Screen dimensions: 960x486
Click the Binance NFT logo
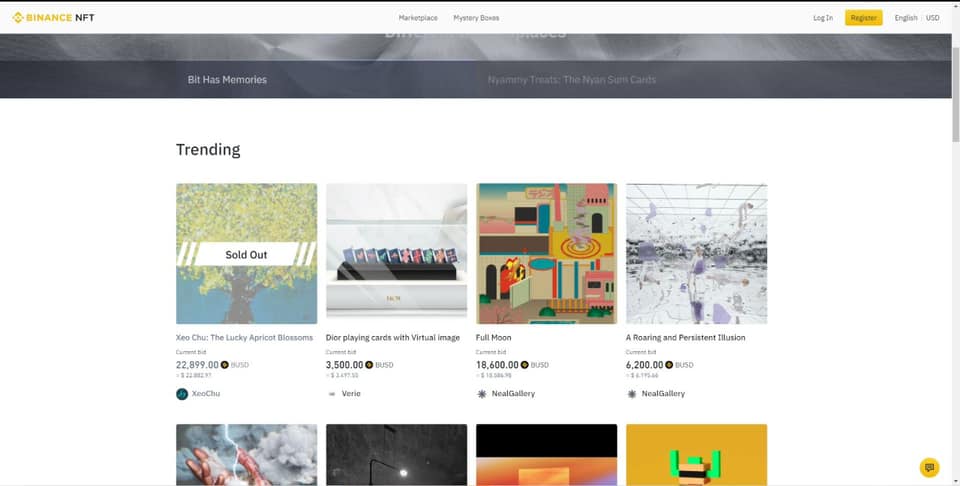point(53,17)
